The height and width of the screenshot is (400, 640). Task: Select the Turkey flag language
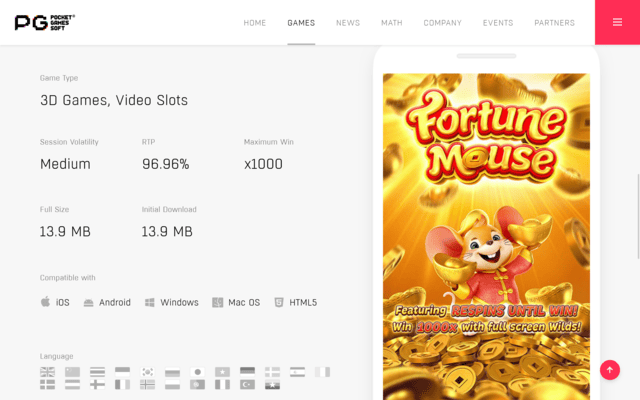247,384
